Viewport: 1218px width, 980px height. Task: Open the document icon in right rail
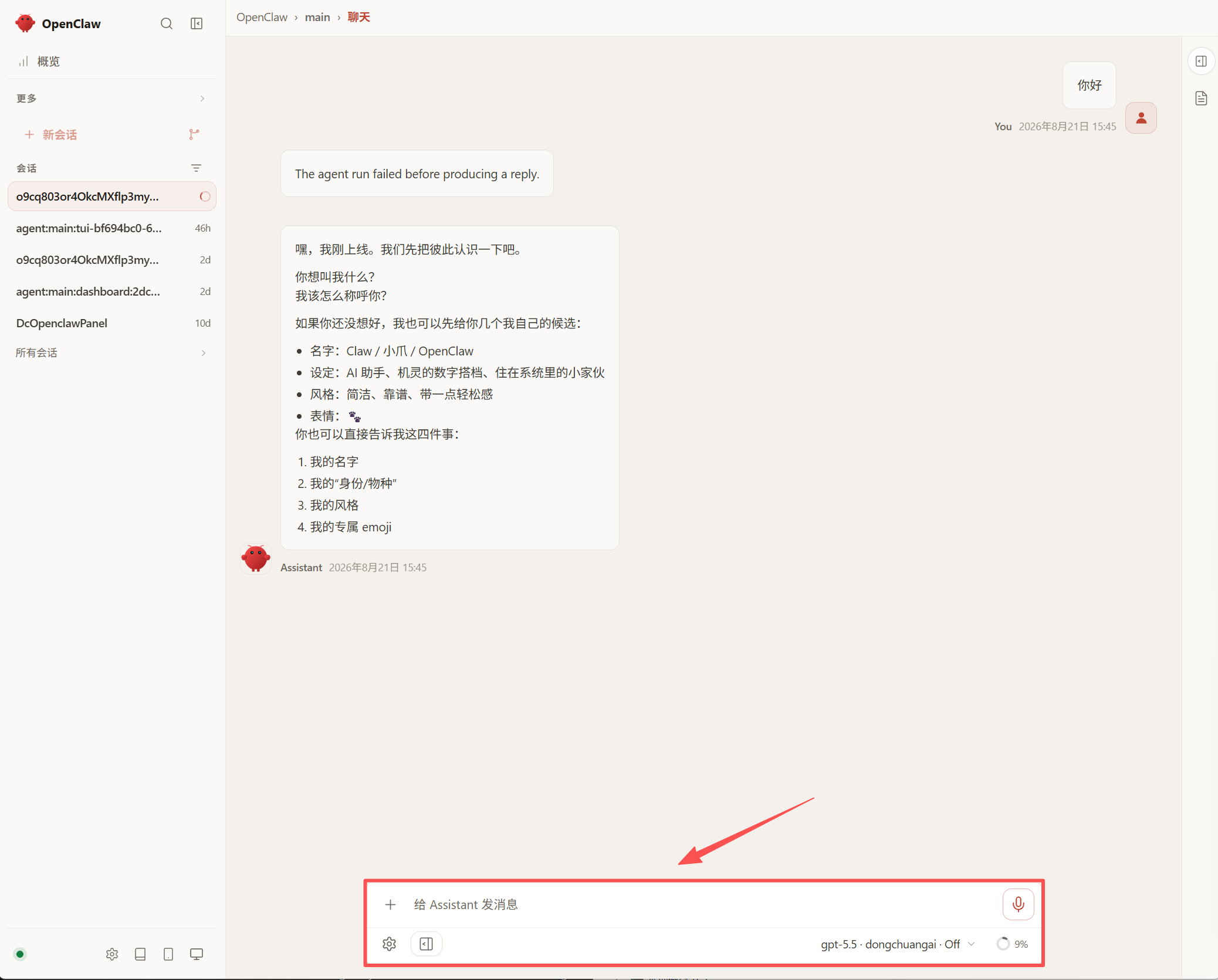(1201, 99)
